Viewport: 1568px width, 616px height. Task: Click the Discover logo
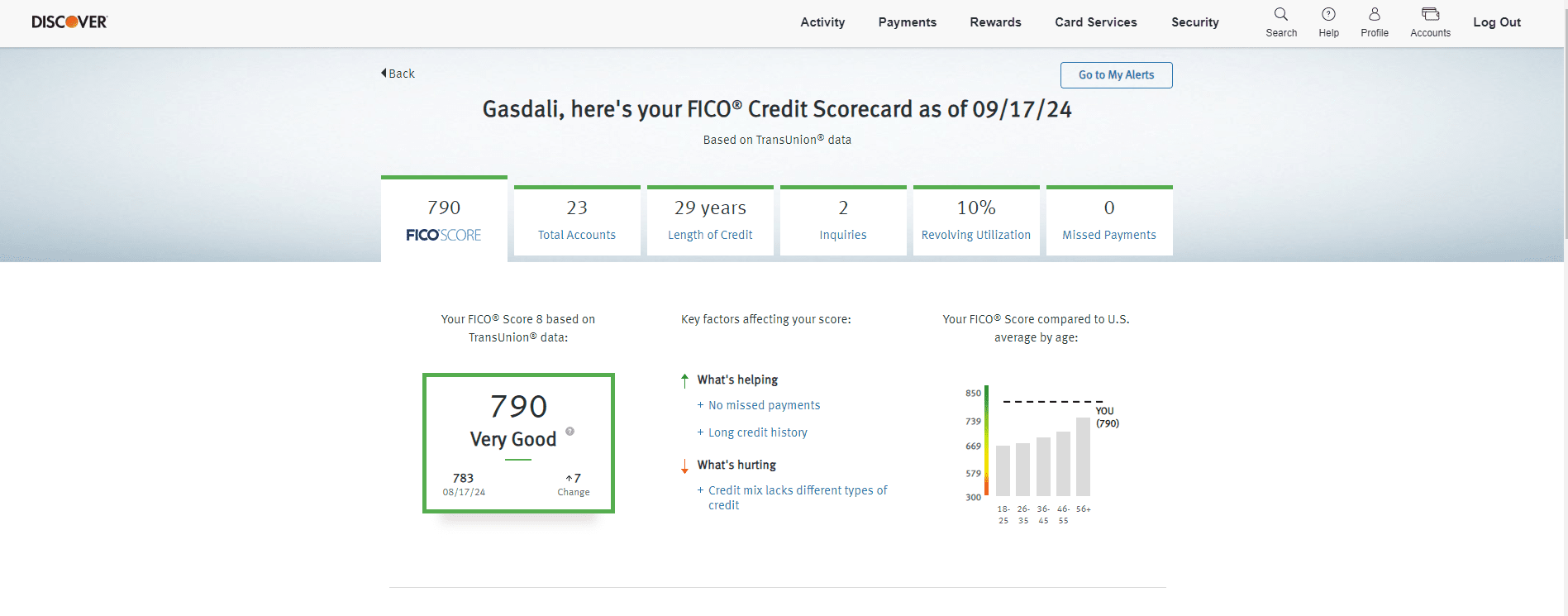tap(69, 22)
